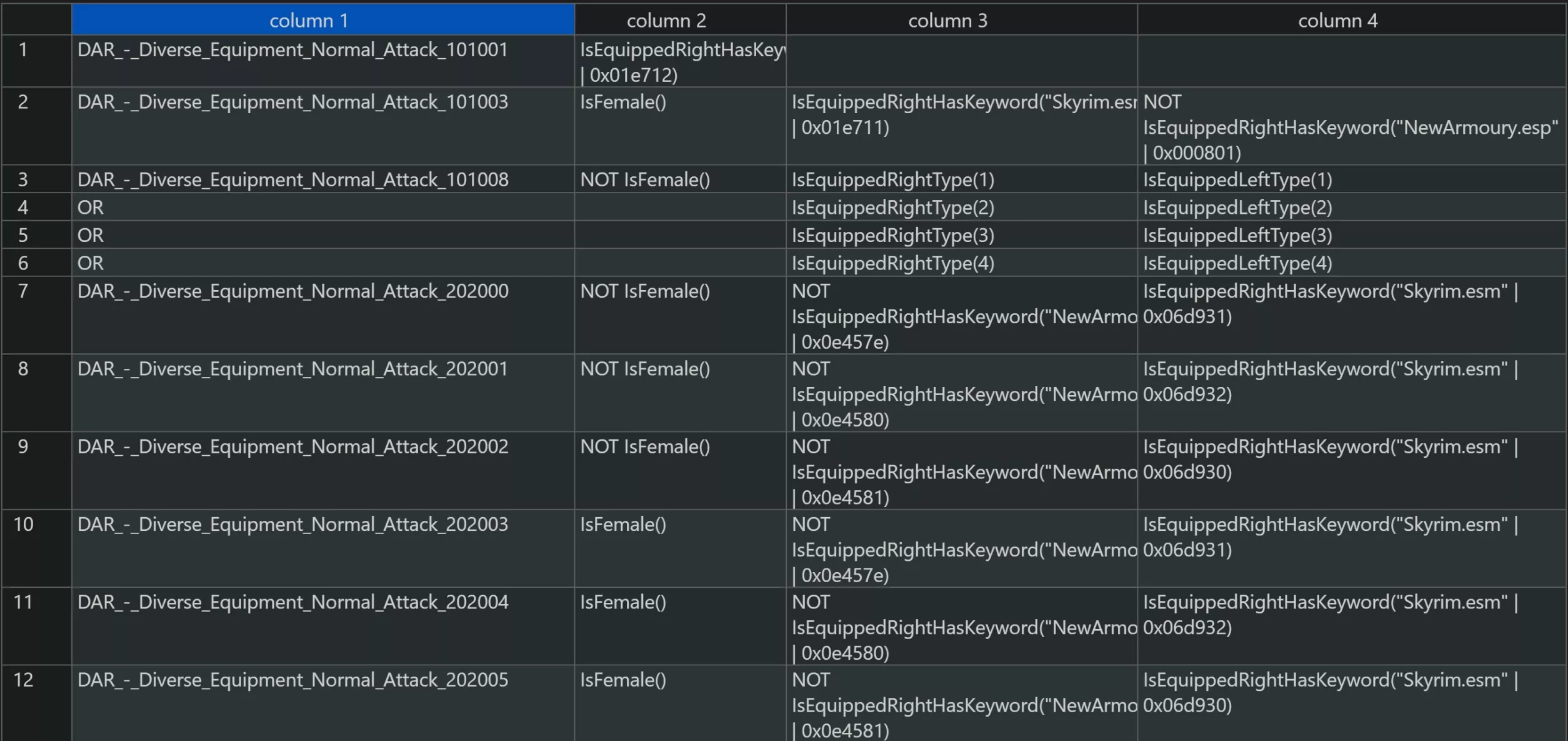The width and height of the screenshot is (1568, 741).
Task: Select row header number 10
Action: [36, 548]
